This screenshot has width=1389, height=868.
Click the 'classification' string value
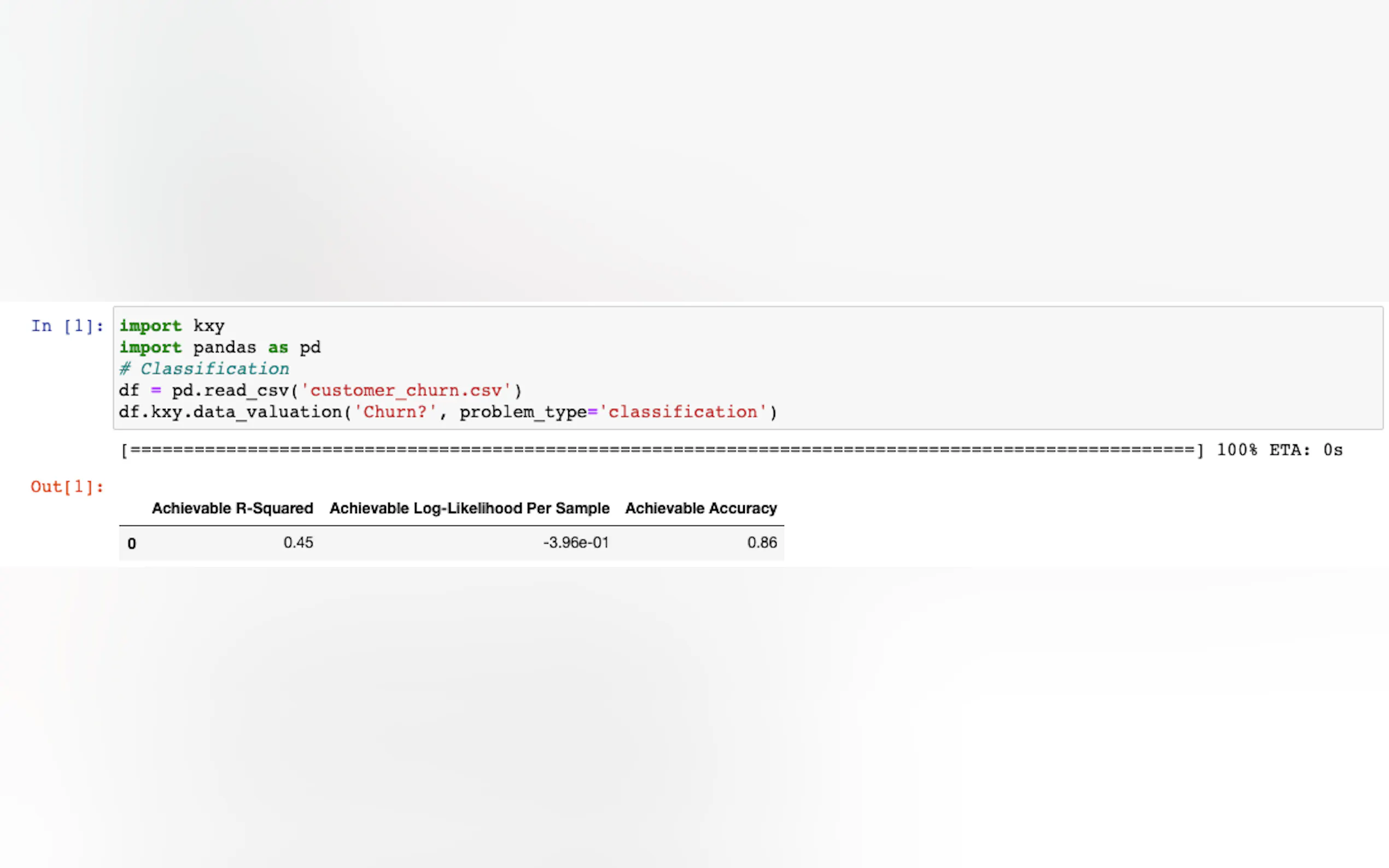click(x=682, y=412)
